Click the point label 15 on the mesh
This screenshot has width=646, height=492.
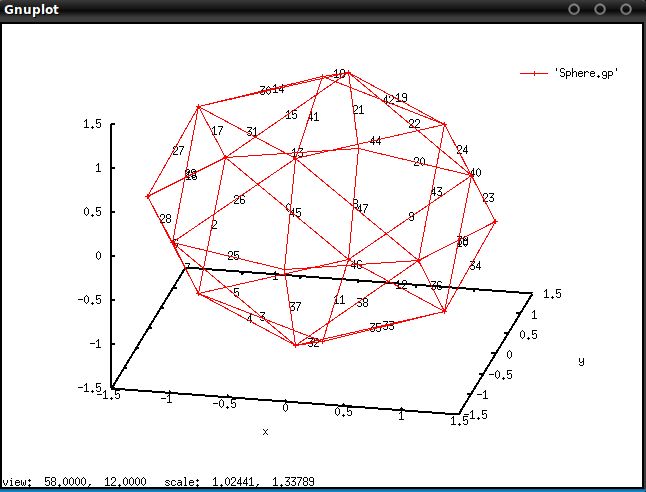pos(291,115)
